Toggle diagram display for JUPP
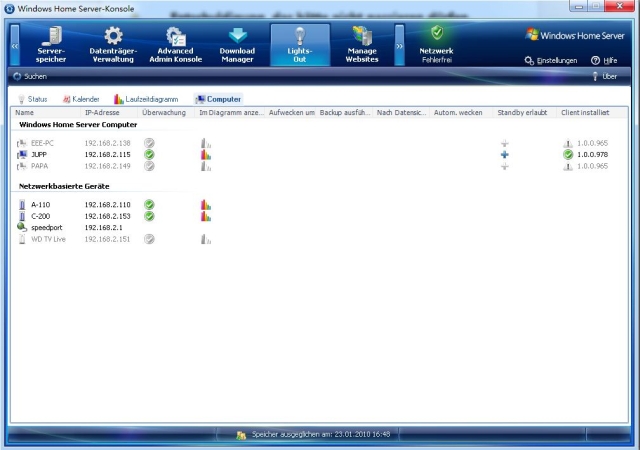Viewport: 640px width, 450px height. pyautogui.click(x=206, y=154)
